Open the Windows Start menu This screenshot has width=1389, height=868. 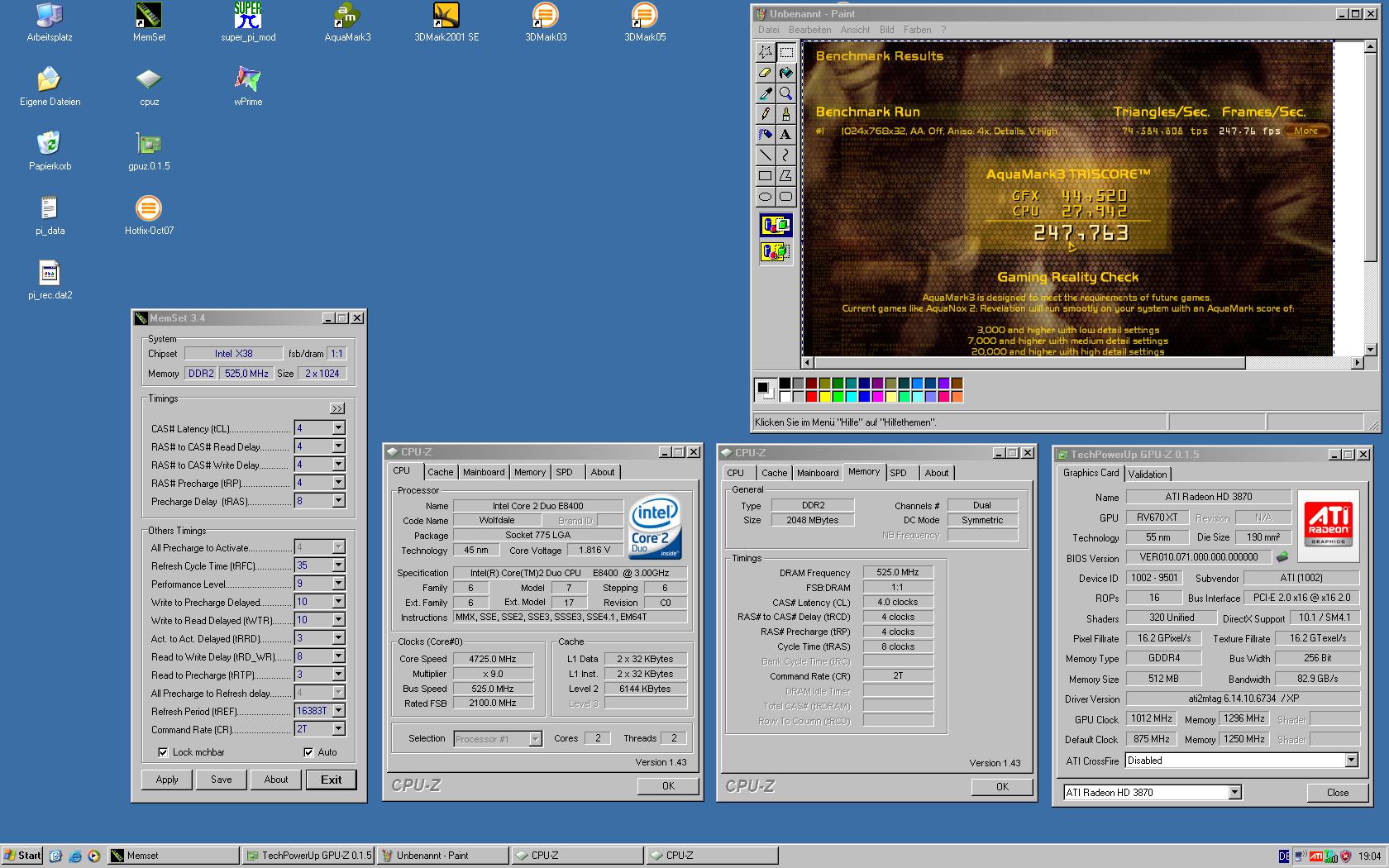tap(22, 856)
